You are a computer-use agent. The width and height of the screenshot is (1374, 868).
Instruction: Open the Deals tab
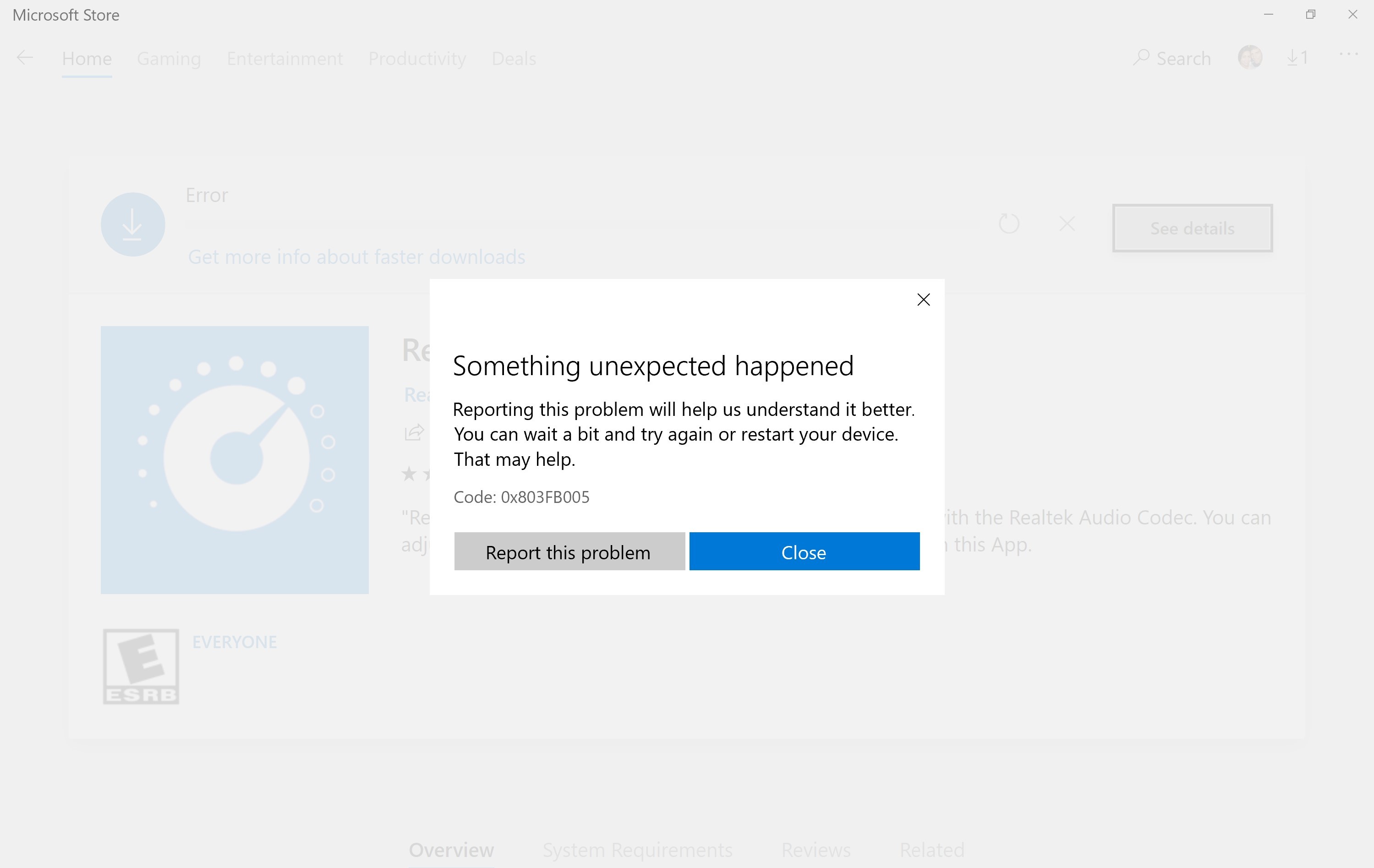(514, 58)
